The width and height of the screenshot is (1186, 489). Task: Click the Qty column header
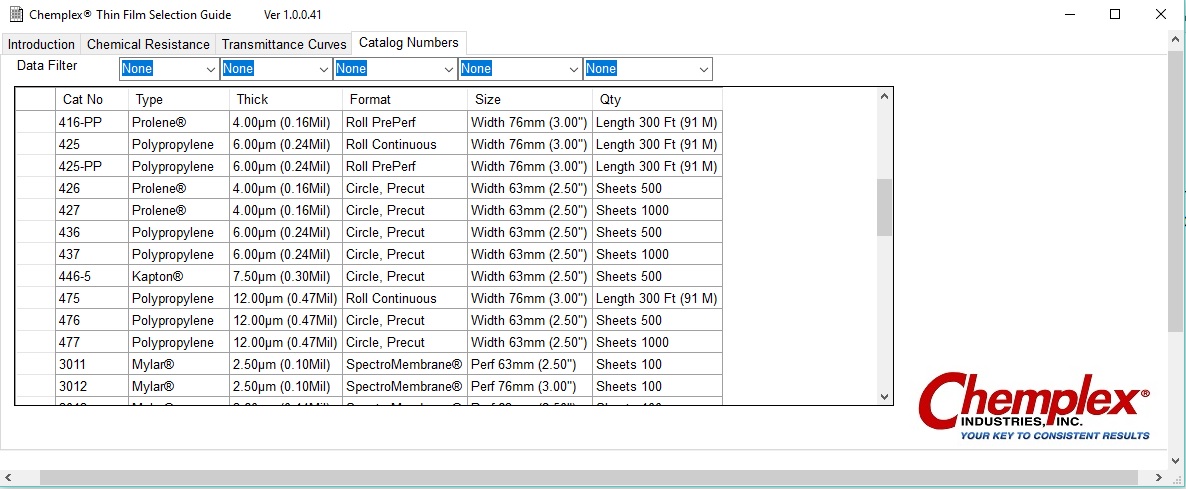click(657, 99)
